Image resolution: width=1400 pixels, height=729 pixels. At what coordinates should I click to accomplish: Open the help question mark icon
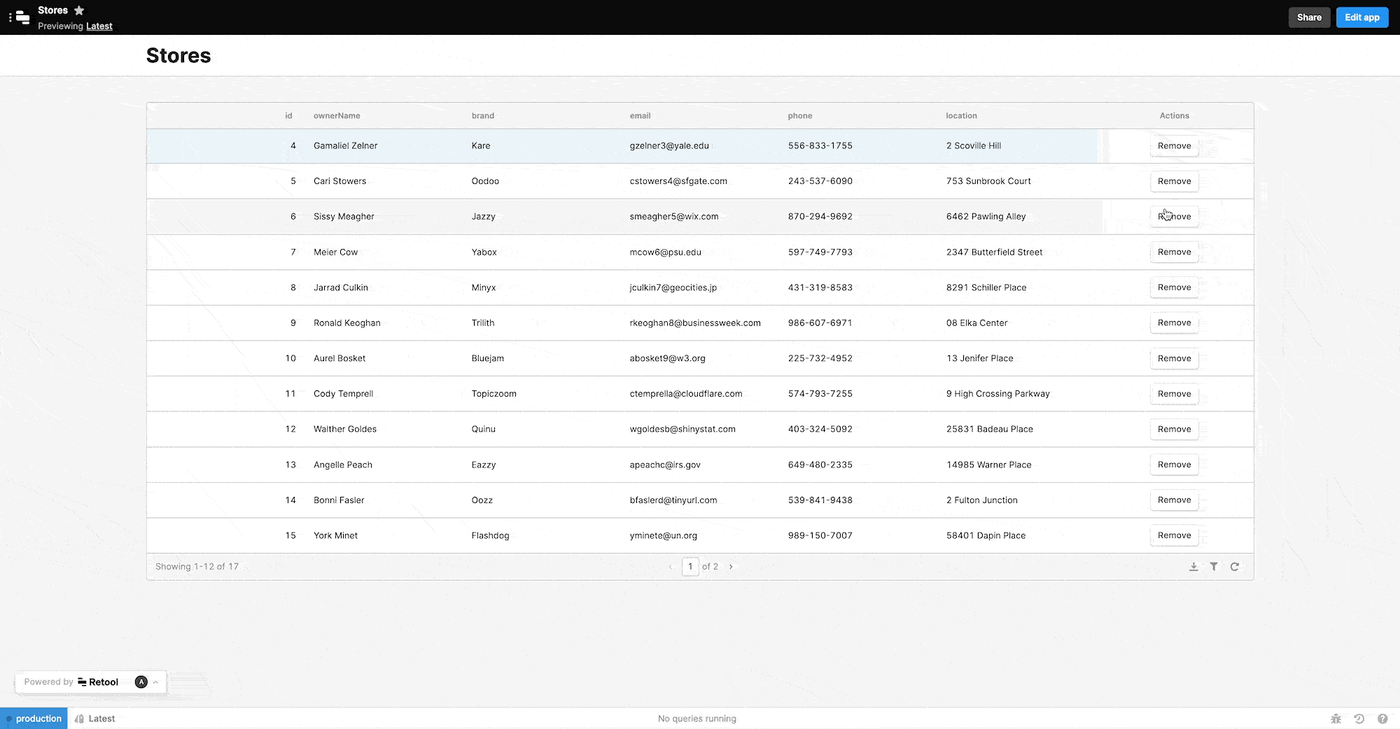(1383, 718)
